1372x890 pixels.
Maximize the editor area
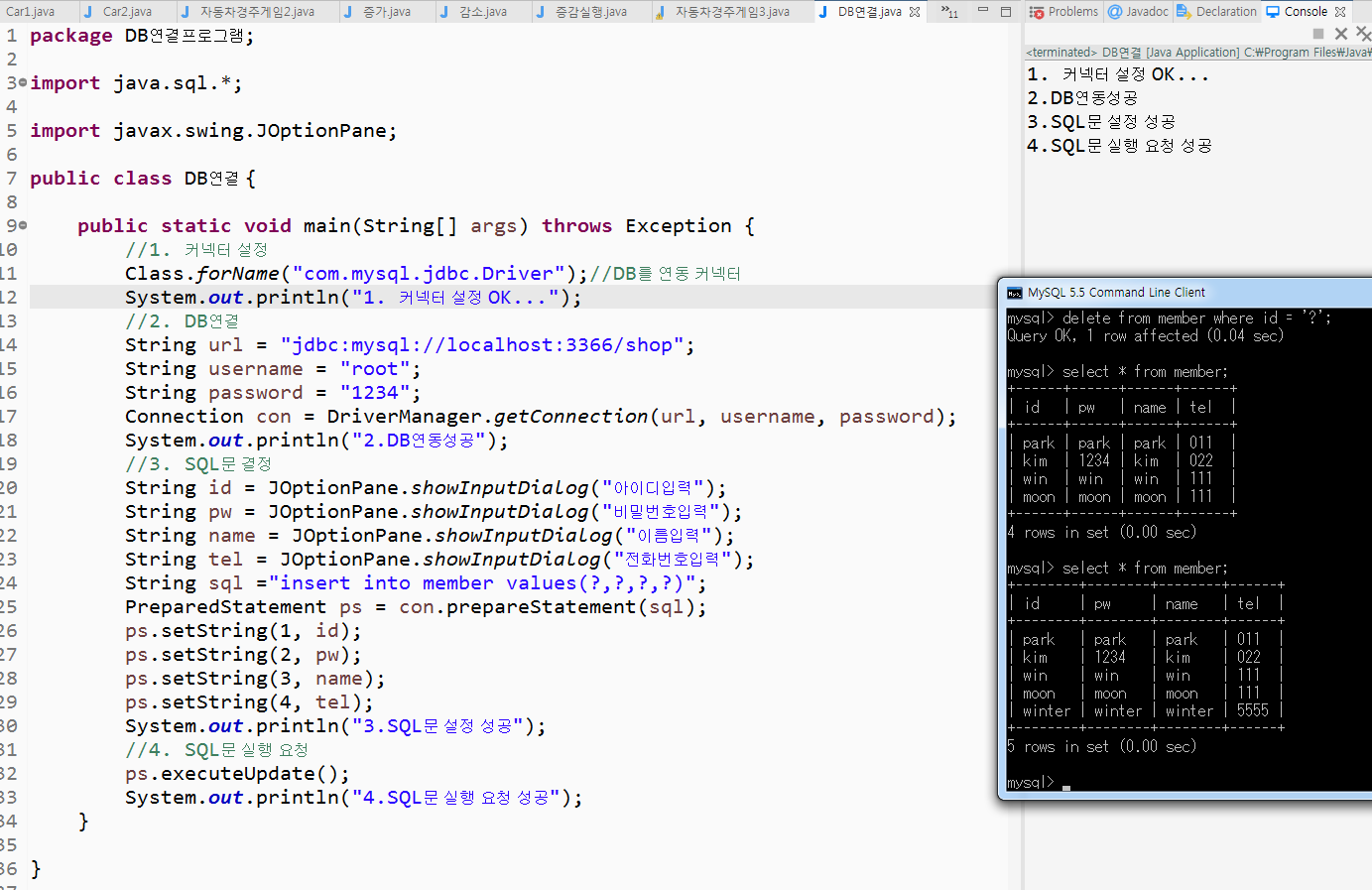1005,11
